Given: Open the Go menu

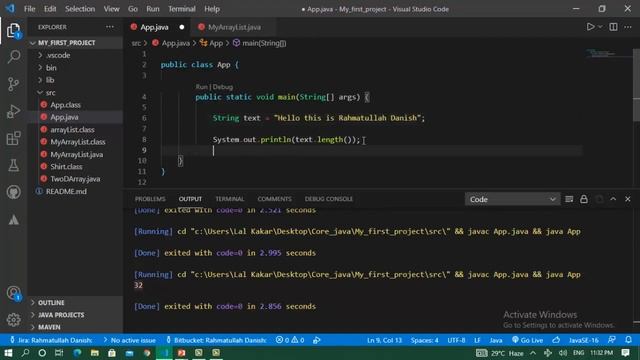Looking at the screenshot, I should 133,9.
